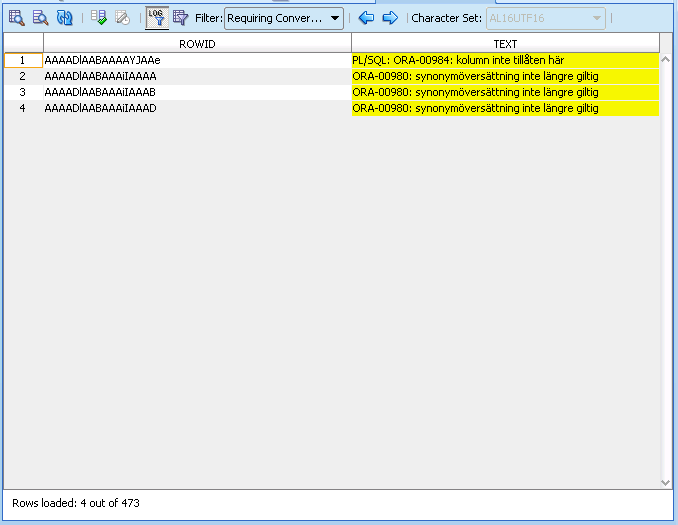The image size is (678, 525).
Task: Select row number 4 in the grid
Action: coord(23,108)
